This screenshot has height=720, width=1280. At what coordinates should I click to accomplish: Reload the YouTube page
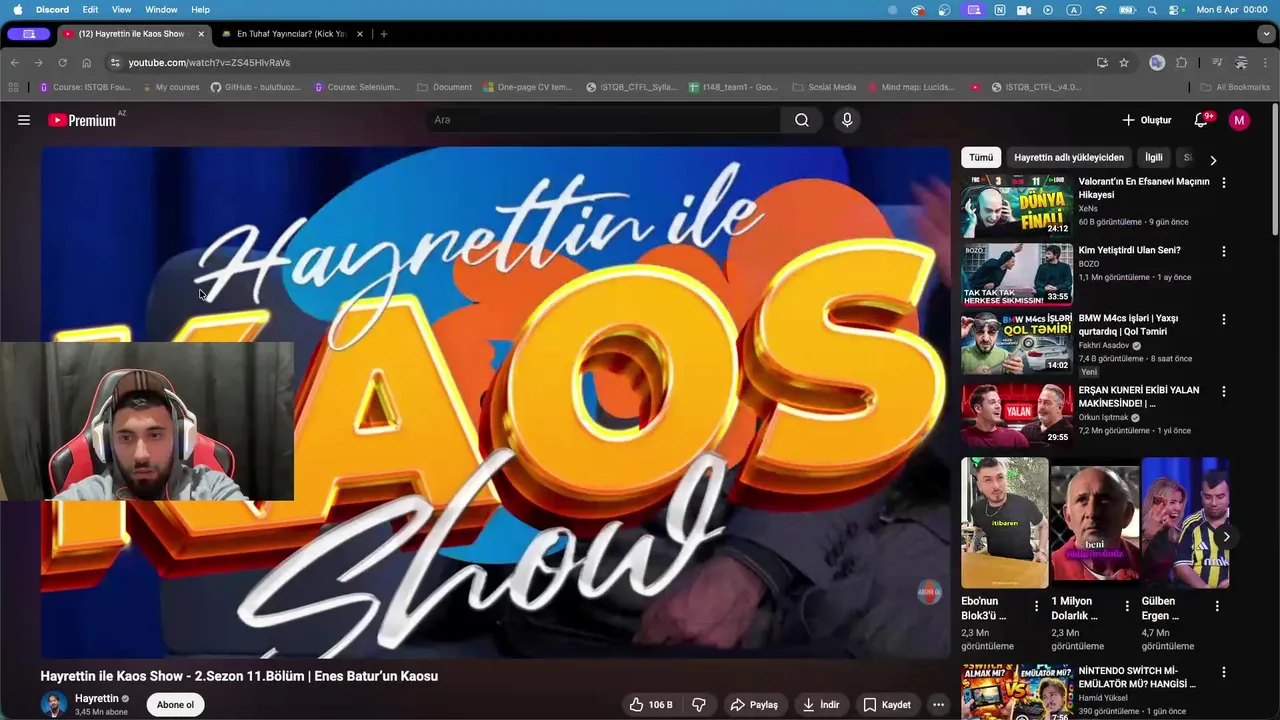pyautogui.click(x=62, y=62)
